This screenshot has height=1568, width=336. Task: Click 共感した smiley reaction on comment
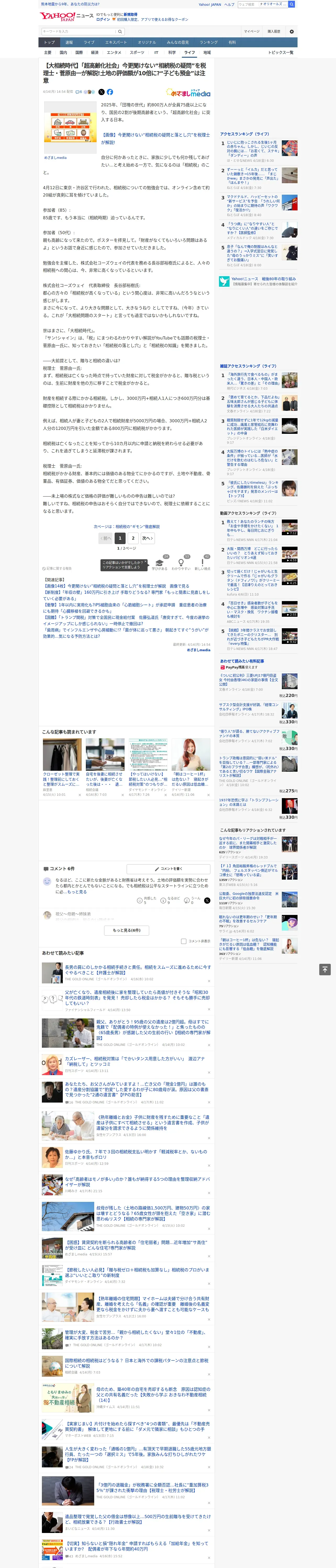[140, 900]
